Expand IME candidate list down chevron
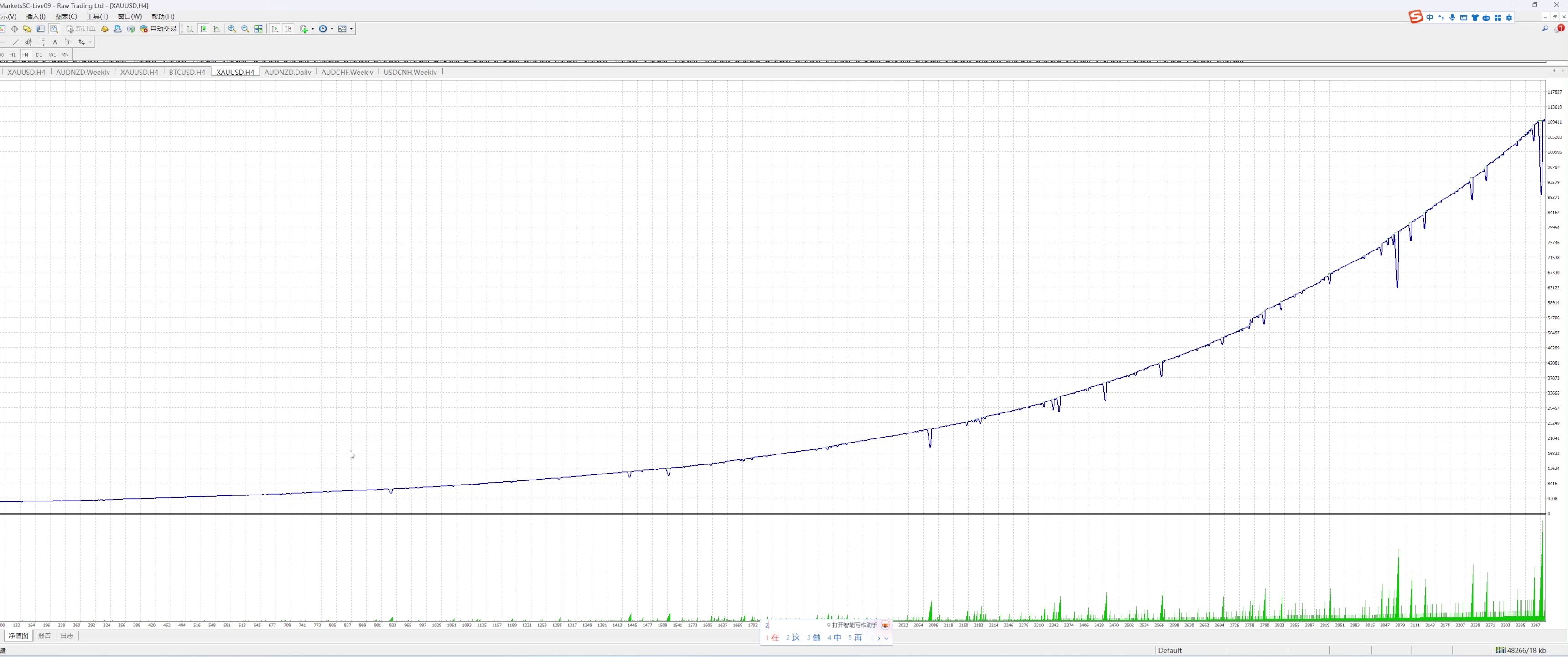Viewport: 1568px width, 657px height. 886,638
